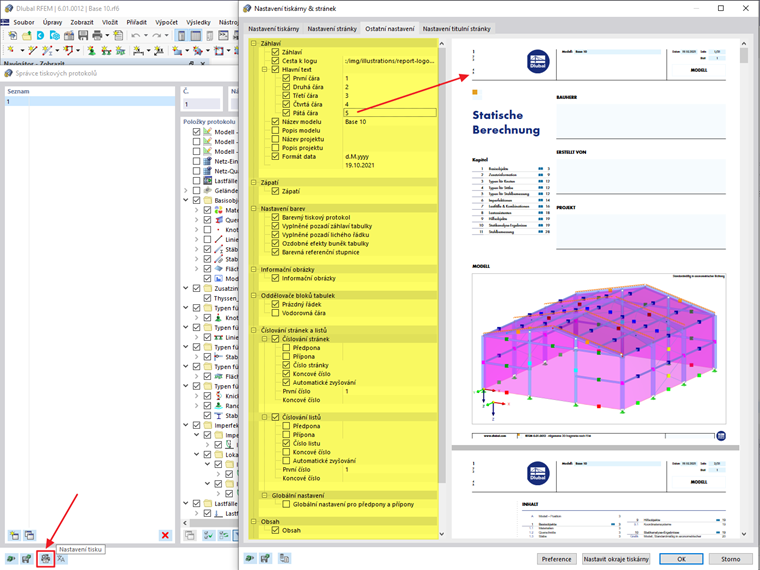Click the New Model icon in main toolbar

tap(12, 35)
